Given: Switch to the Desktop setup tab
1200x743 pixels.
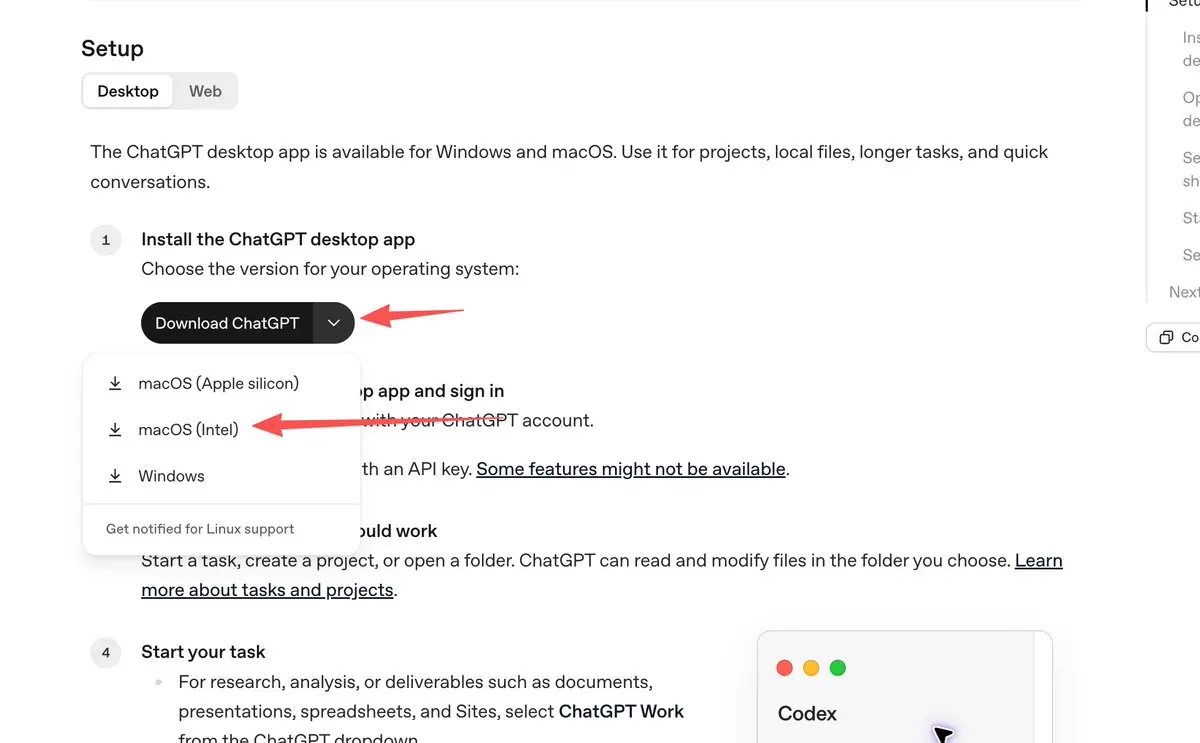Looking at the screenshot, I should (x=128, y=91).
